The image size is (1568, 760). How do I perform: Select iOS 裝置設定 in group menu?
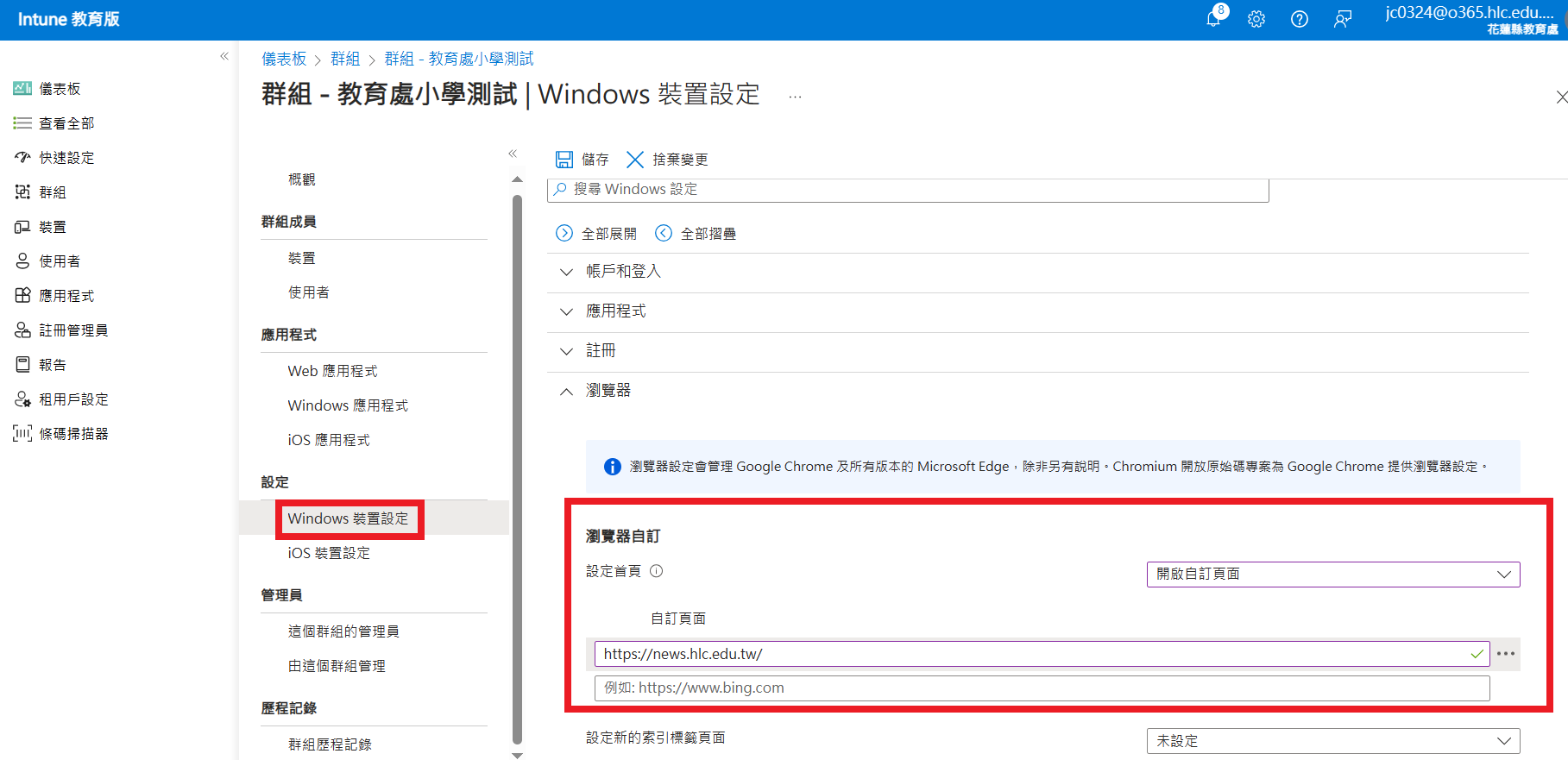(329, 553)
